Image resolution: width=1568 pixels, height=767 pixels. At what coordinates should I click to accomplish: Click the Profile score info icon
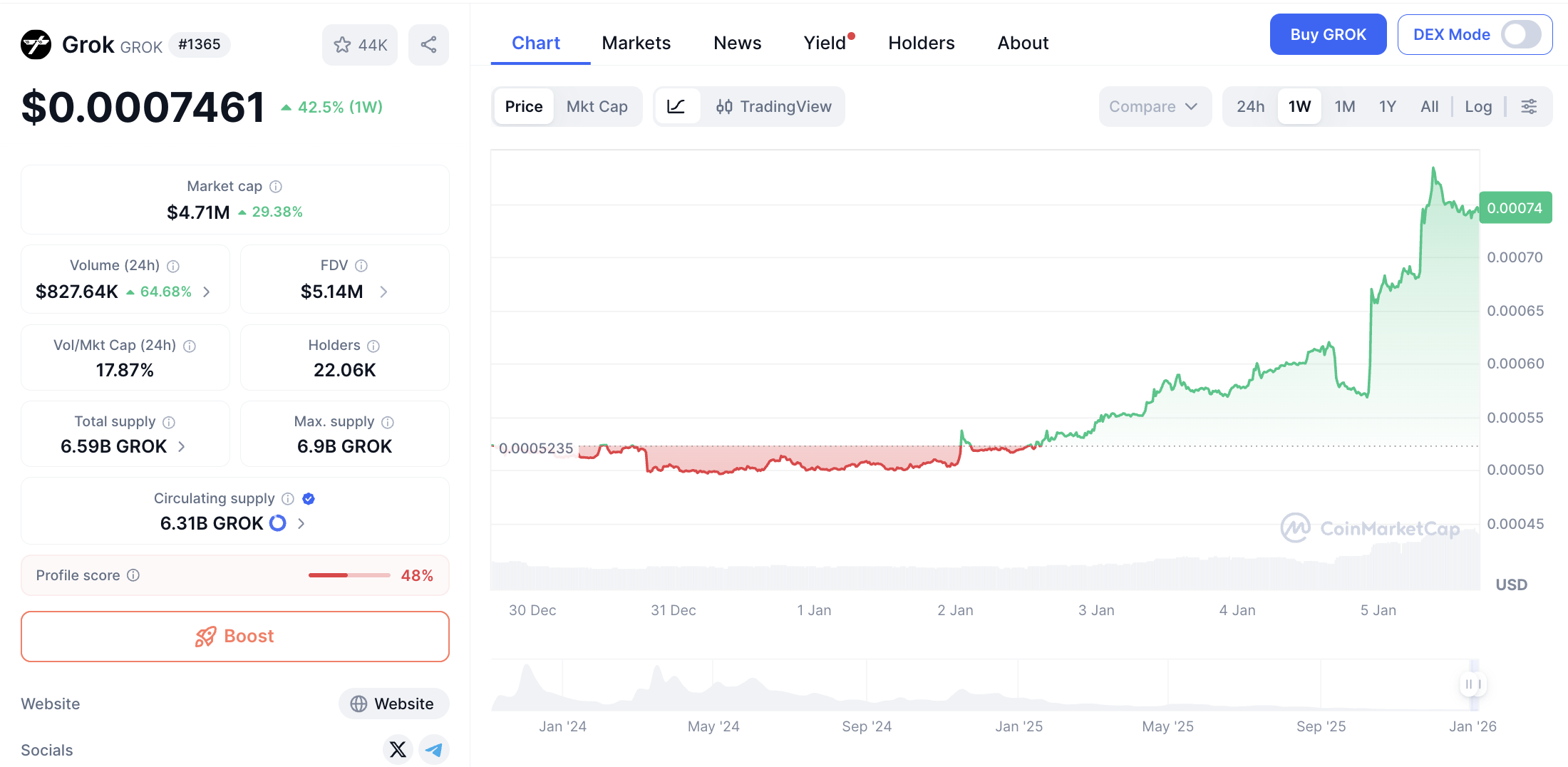pos(133,575)
